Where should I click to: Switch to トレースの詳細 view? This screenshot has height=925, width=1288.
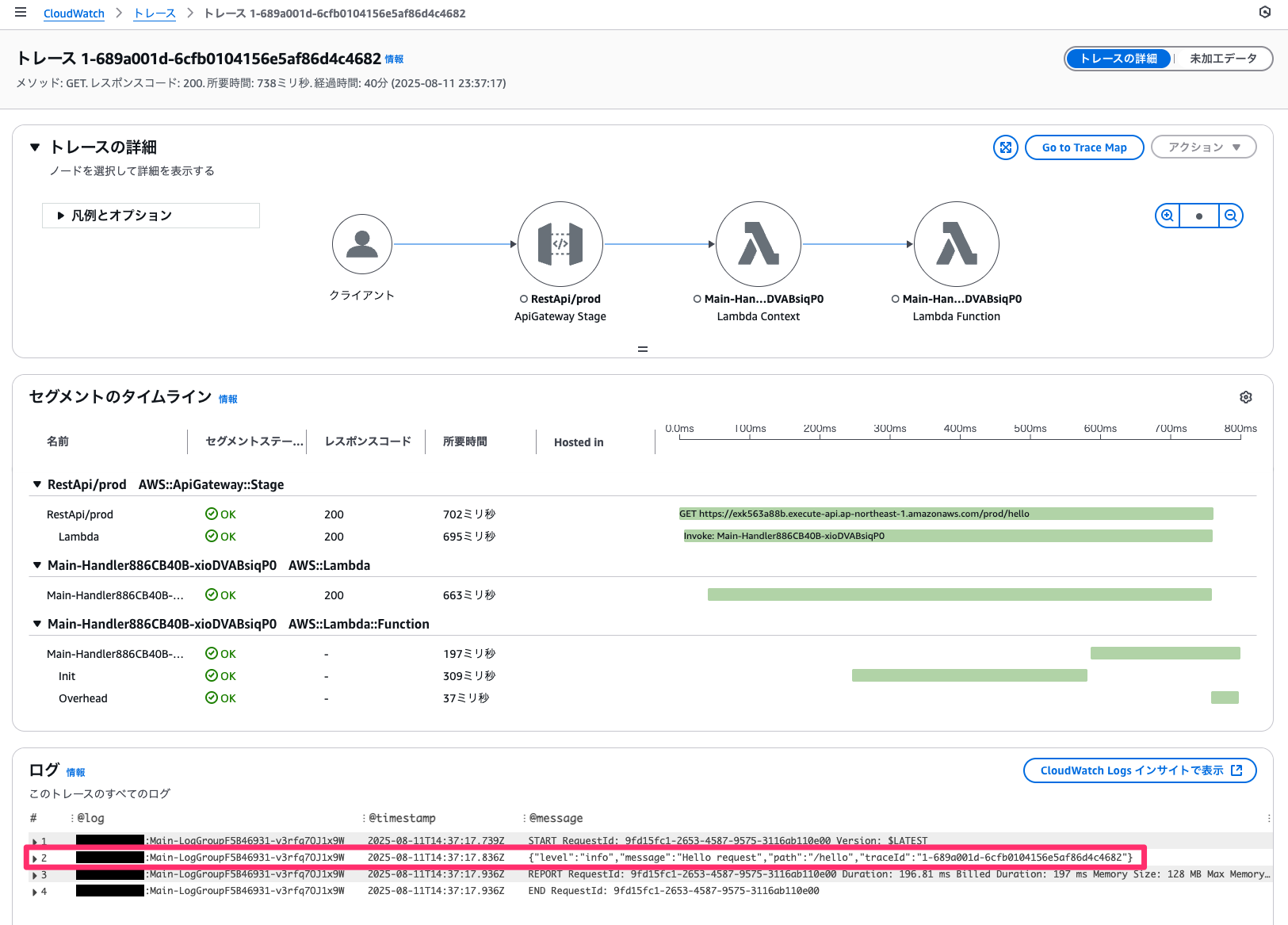tap(1118, 59)
